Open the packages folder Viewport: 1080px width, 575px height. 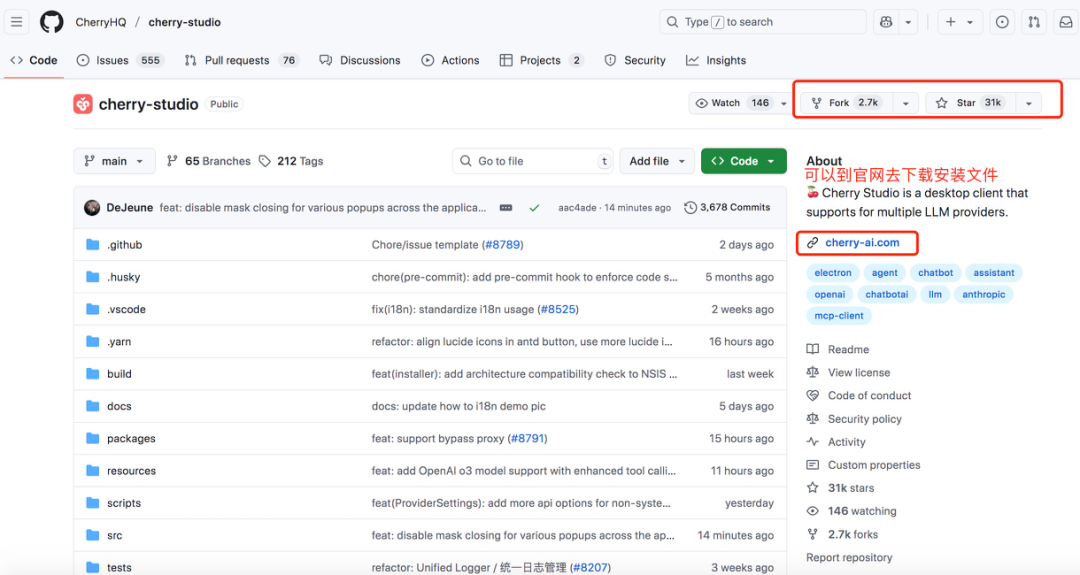131,439
